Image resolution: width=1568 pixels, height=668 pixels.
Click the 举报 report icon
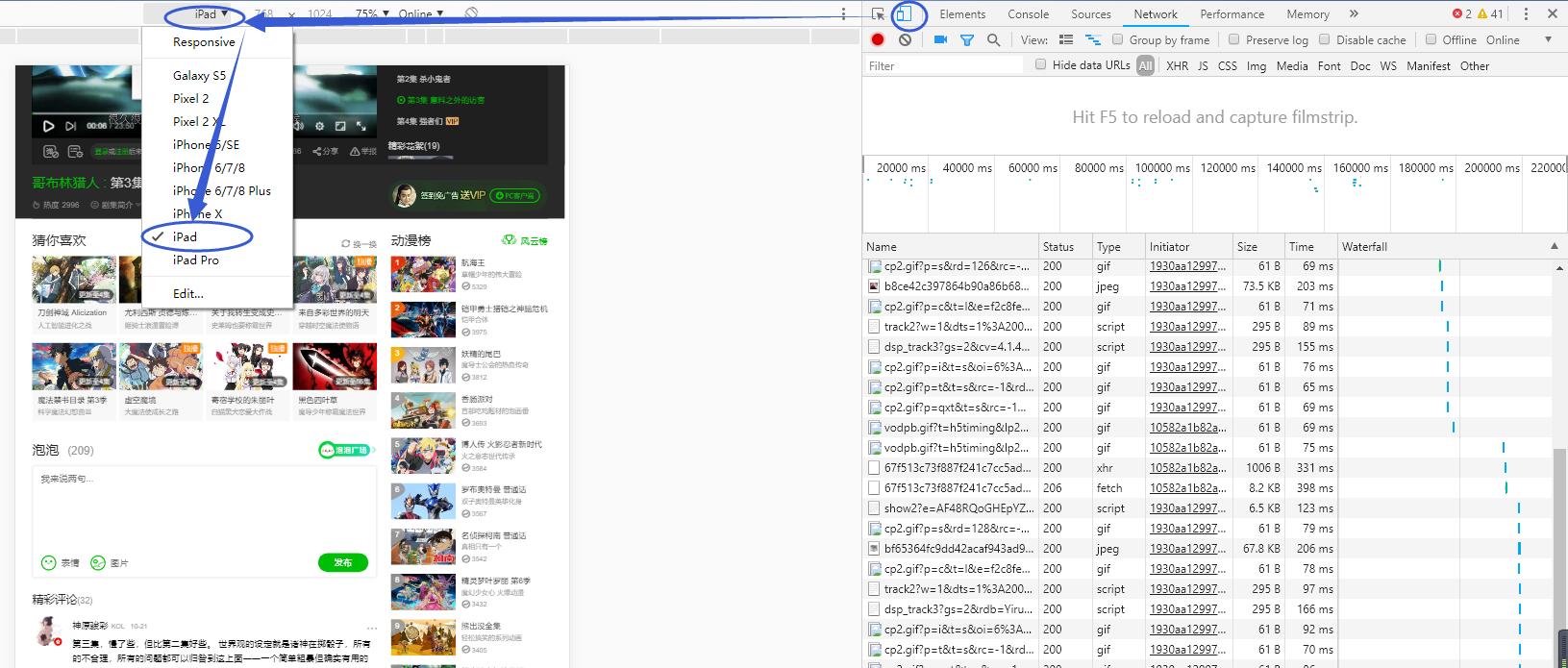362,151
